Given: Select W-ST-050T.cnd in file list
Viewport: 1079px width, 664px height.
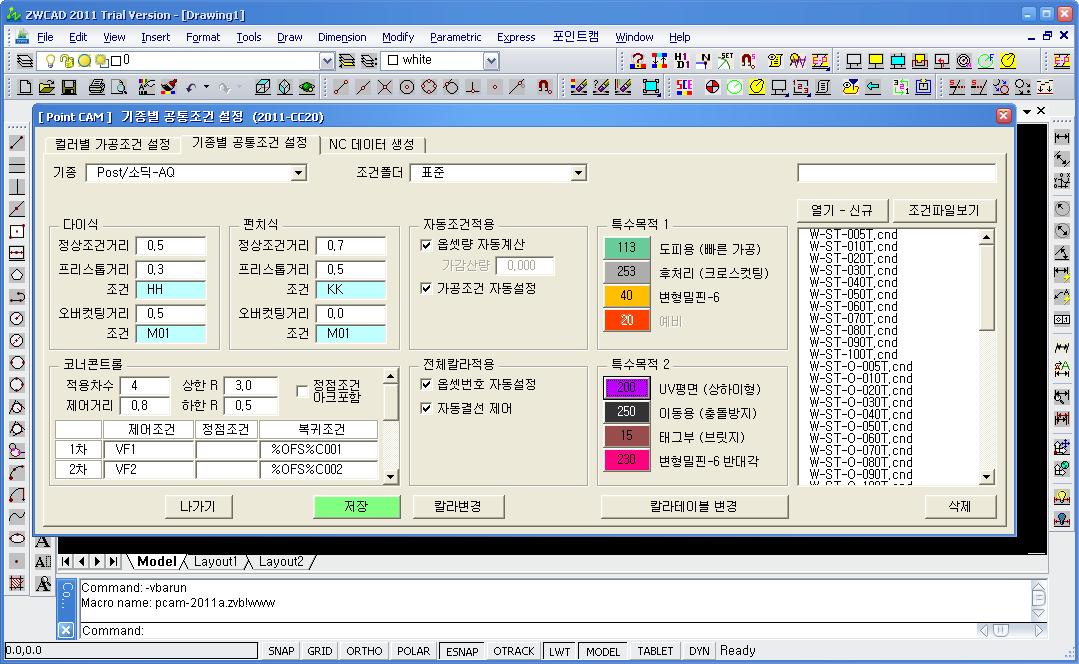Looking at the screenshot, I should coord(853,294).
